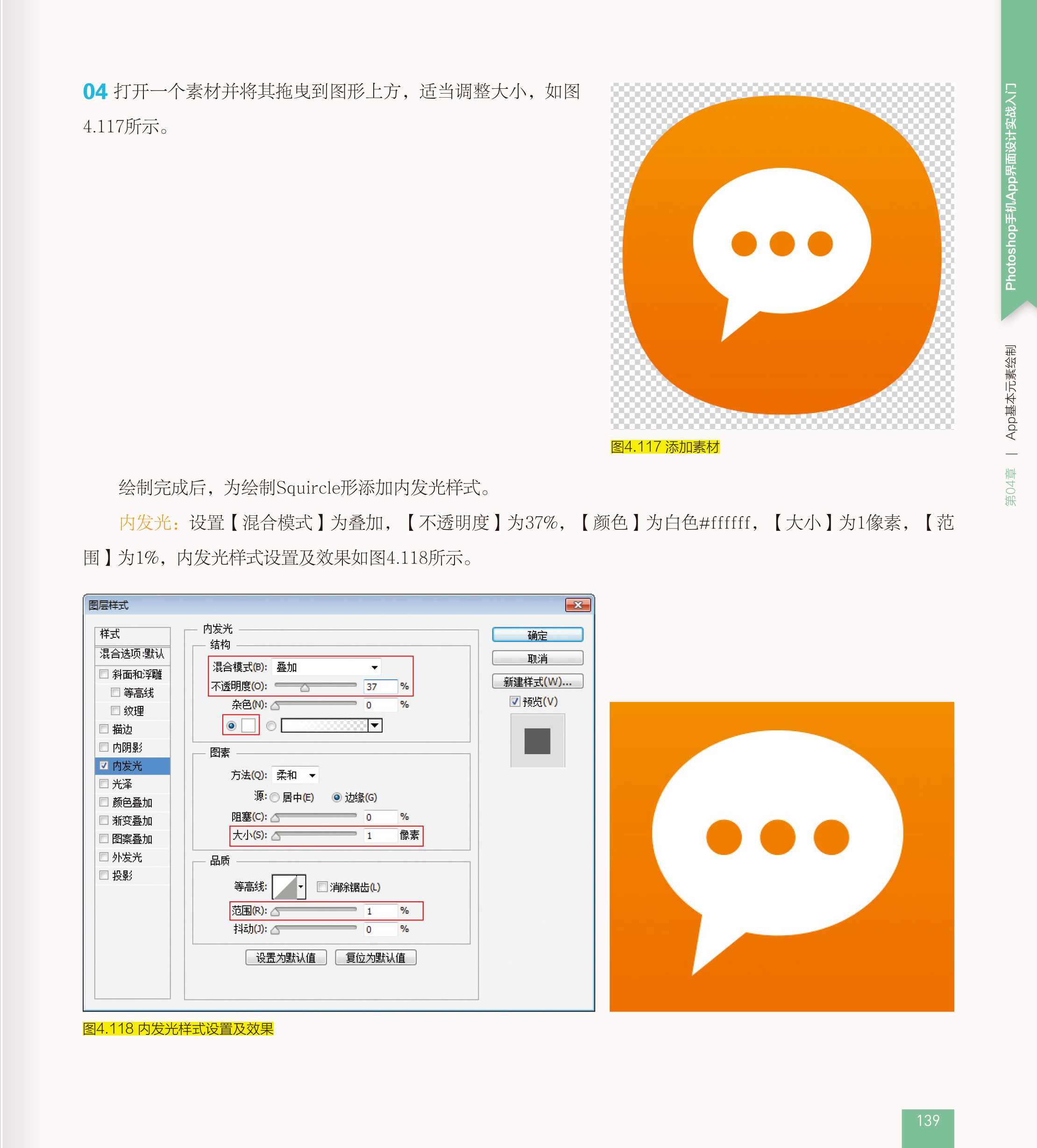Click the contour curve thumbnail
Image resolution: width=1037 pixels, height=1148 pixels.
pos(284,886)
